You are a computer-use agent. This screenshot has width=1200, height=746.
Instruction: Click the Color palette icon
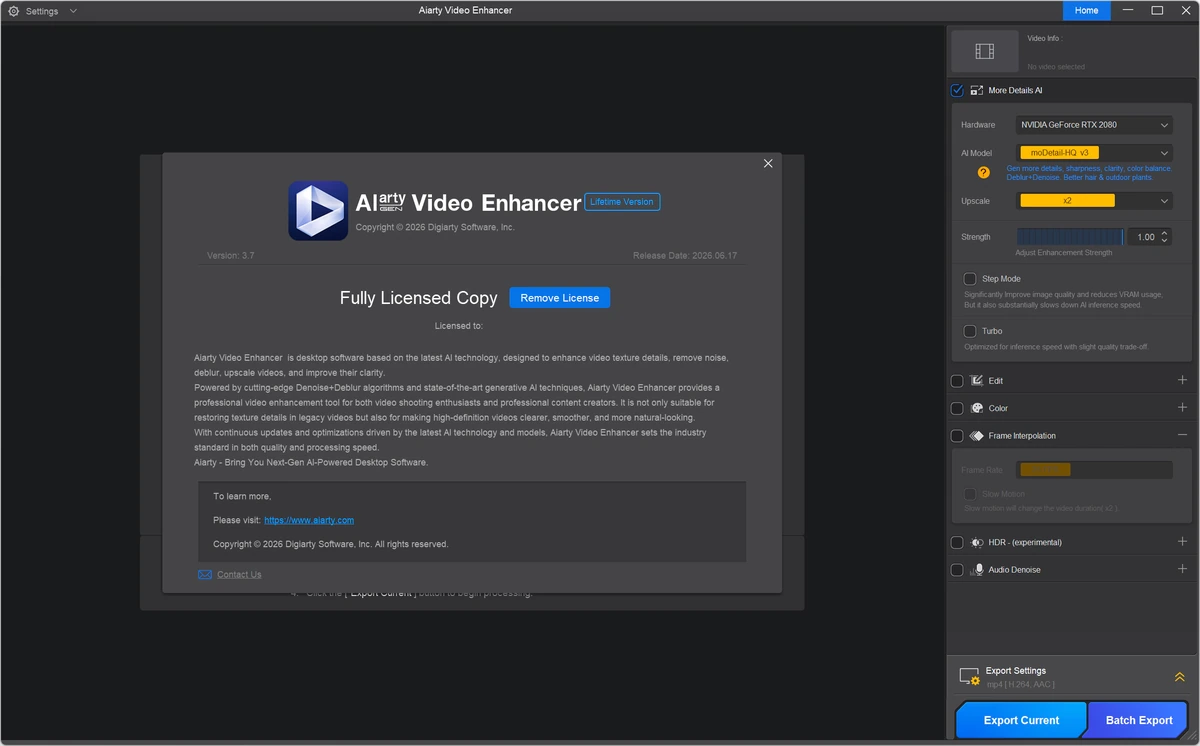(x=976, y=408)
